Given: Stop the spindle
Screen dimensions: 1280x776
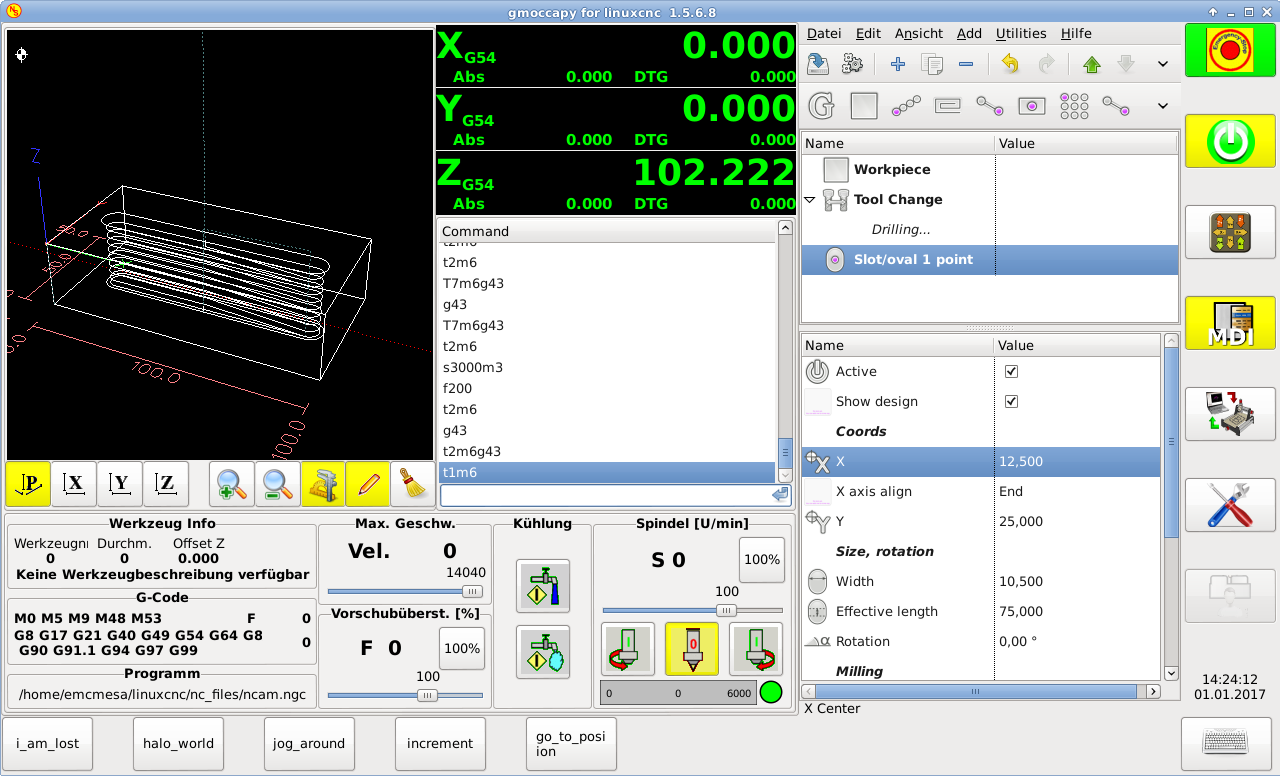Looking at the screenshot, I should 691,649.
